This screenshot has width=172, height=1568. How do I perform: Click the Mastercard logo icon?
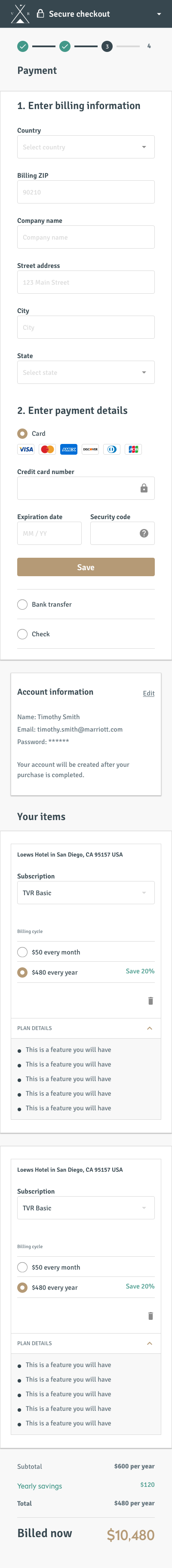coord(48,449)
